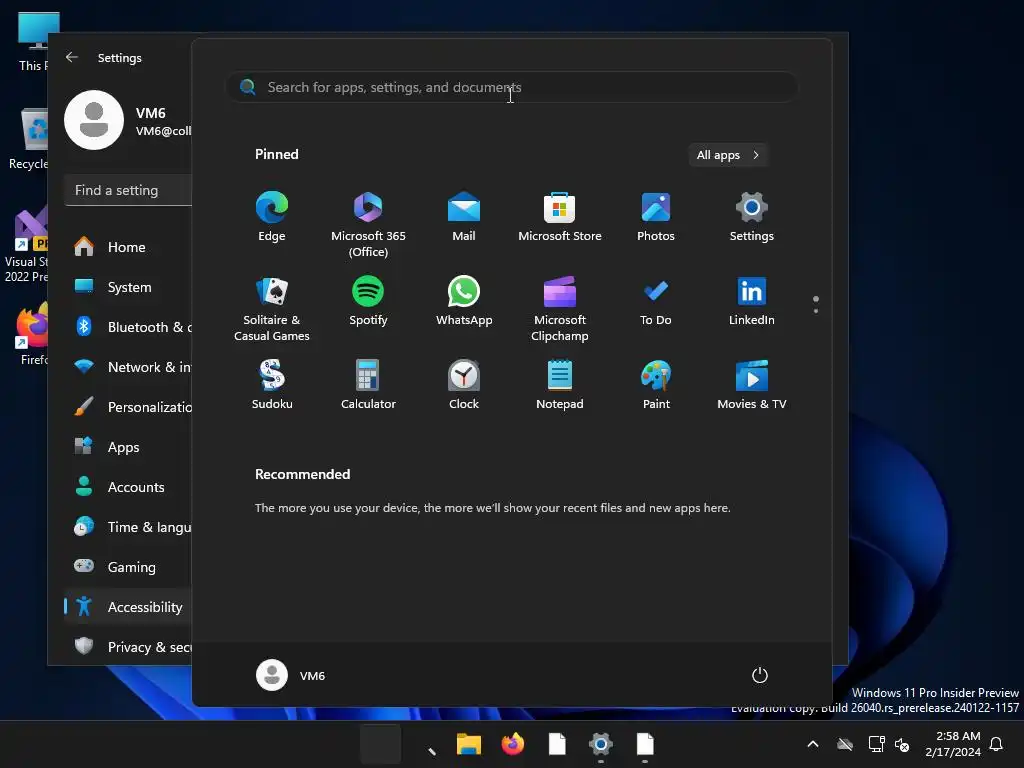
Task: Open the VM6 user account in Start menu
Action: pyautogui.click(x=291, y=675)
